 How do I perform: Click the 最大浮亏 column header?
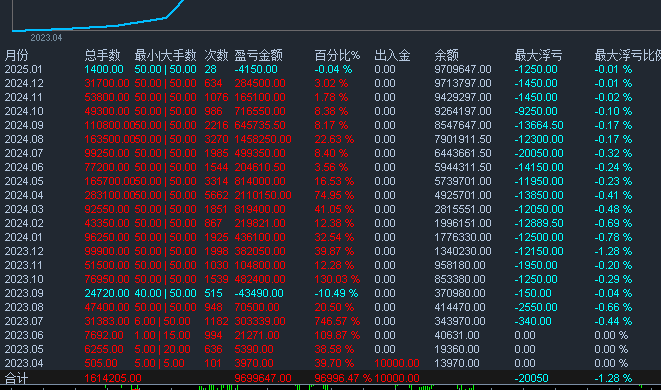(538, 55)
